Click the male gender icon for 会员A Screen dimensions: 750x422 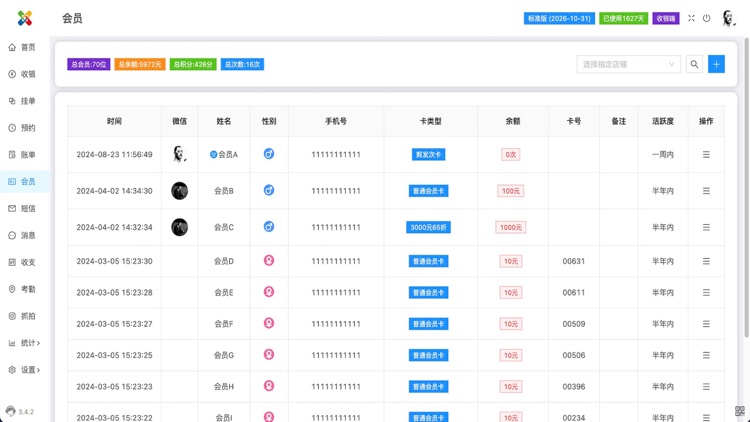tap(269, 154)
